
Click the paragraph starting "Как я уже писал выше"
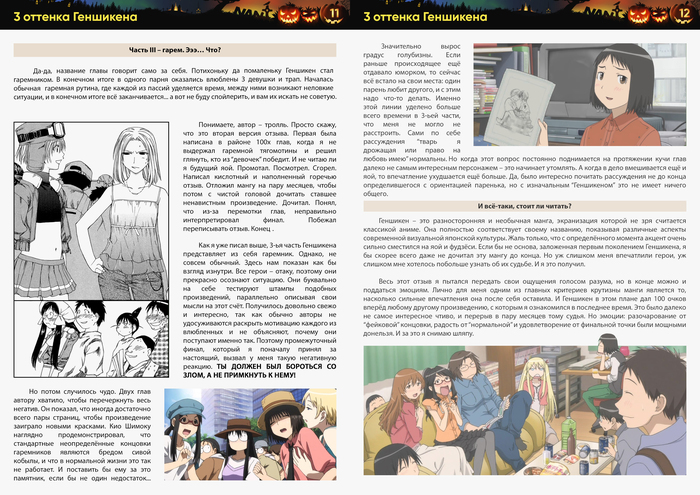click(x=259, y=310)
